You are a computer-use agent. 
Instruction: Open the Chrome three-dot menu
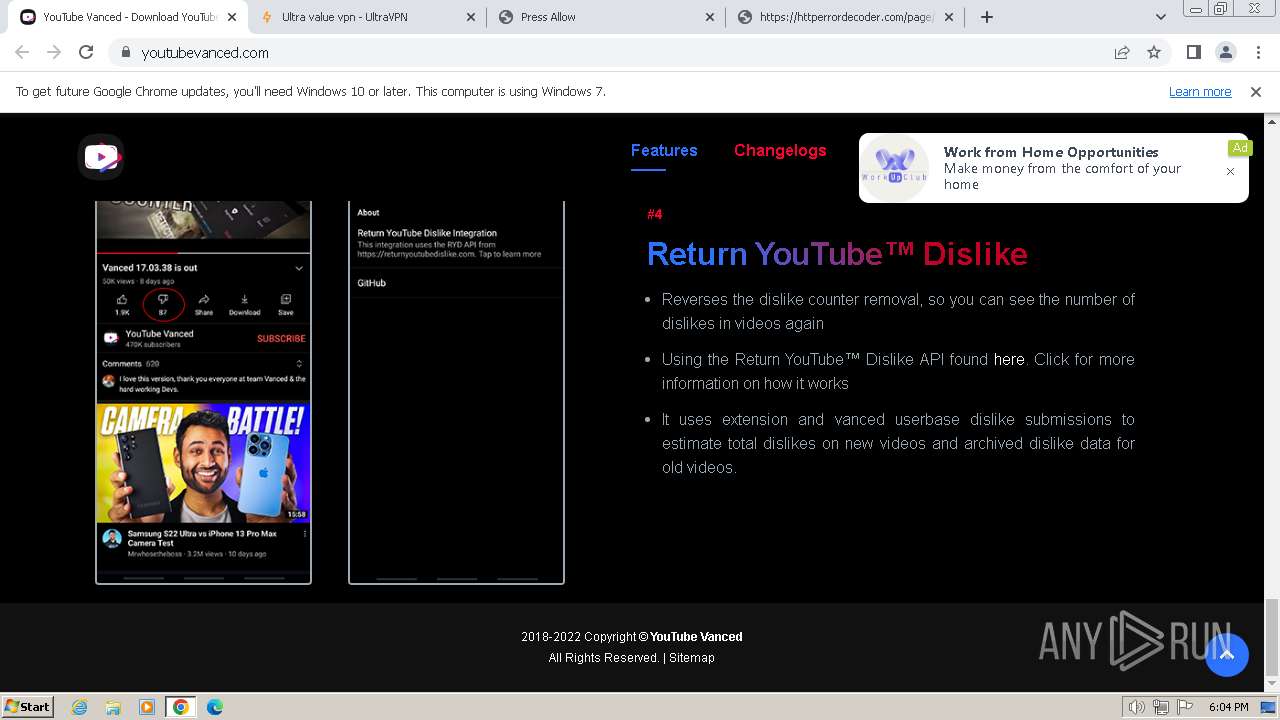point(1257,53)
